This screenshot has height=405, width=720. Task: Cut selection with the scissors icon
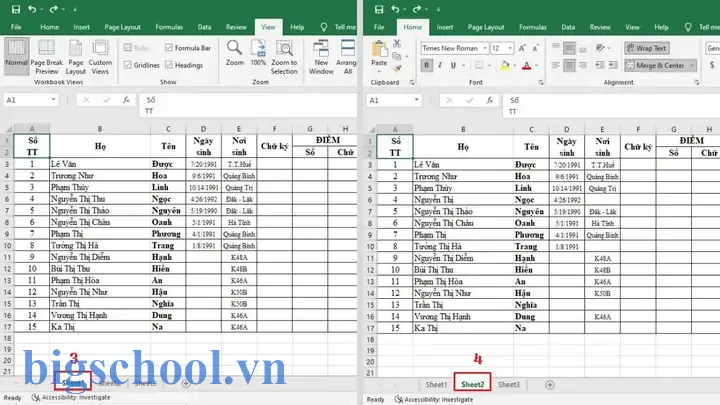point(397,44)
